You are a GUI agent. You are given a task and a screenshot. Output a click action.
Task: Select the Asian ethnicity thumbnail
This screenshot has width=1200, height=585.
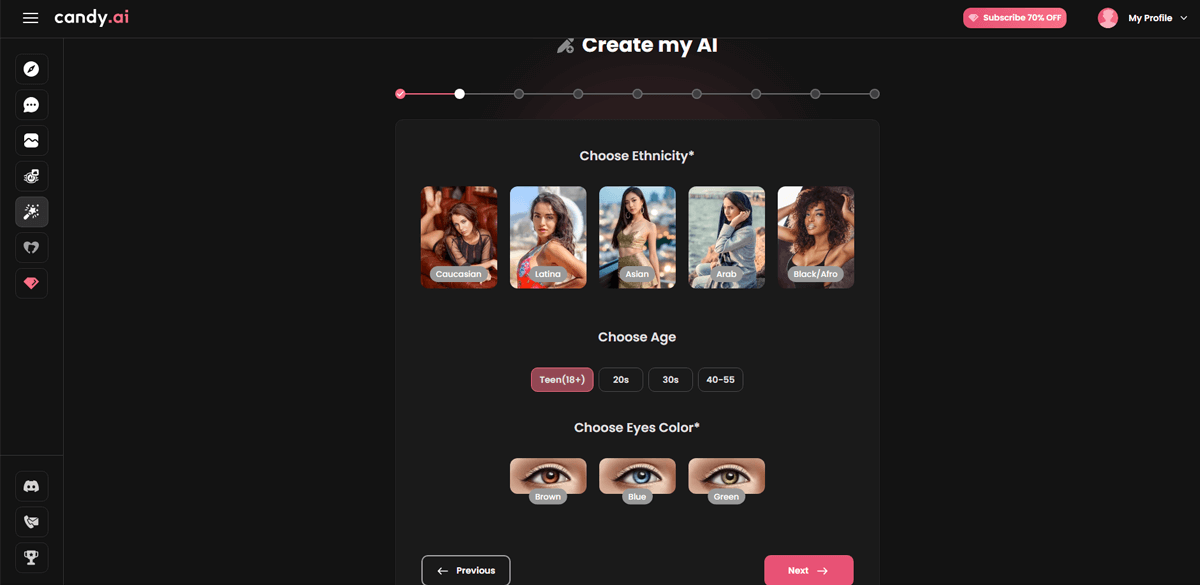(637, 237)
